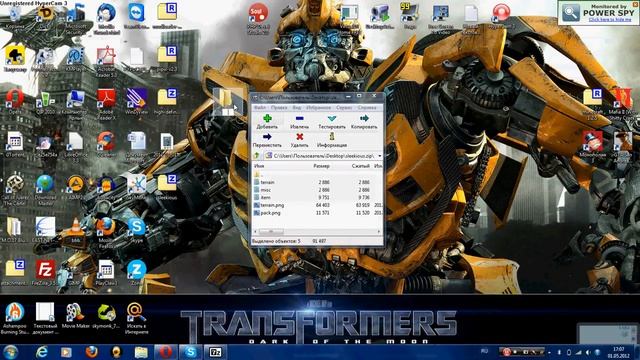The width and height of the screenshot is (640, 360).
Task: Click the RU language indicator in taskbar
Action: [484, 351]
